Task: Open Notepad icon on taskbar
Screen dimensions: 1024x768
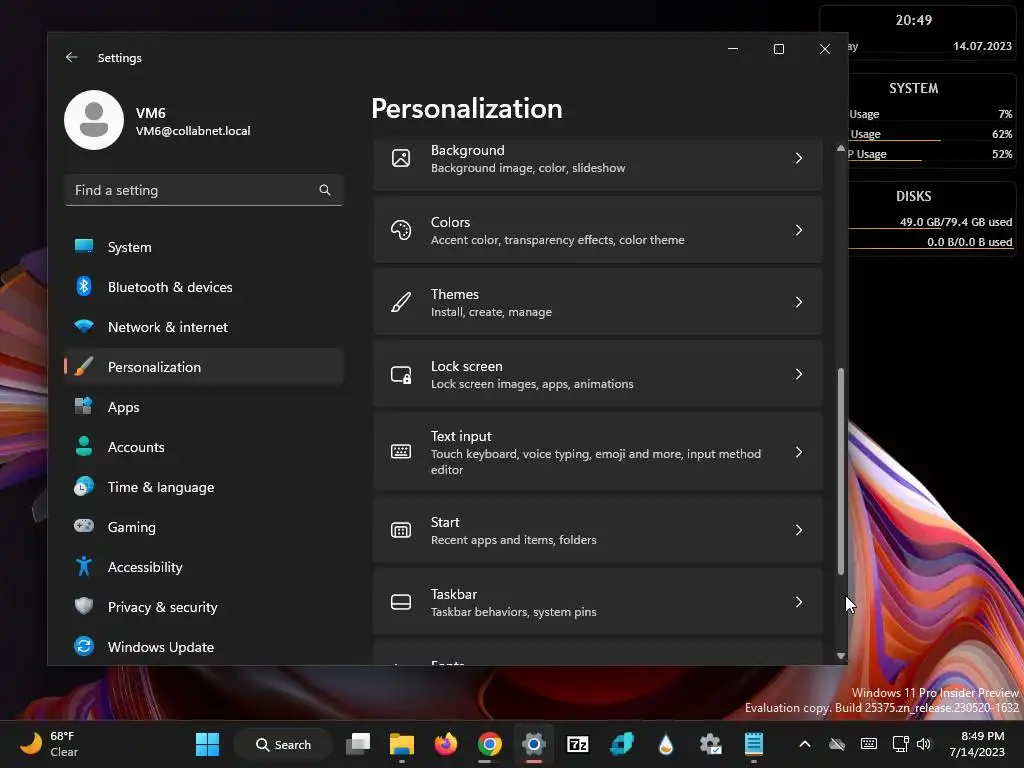Action: point(754,744)
